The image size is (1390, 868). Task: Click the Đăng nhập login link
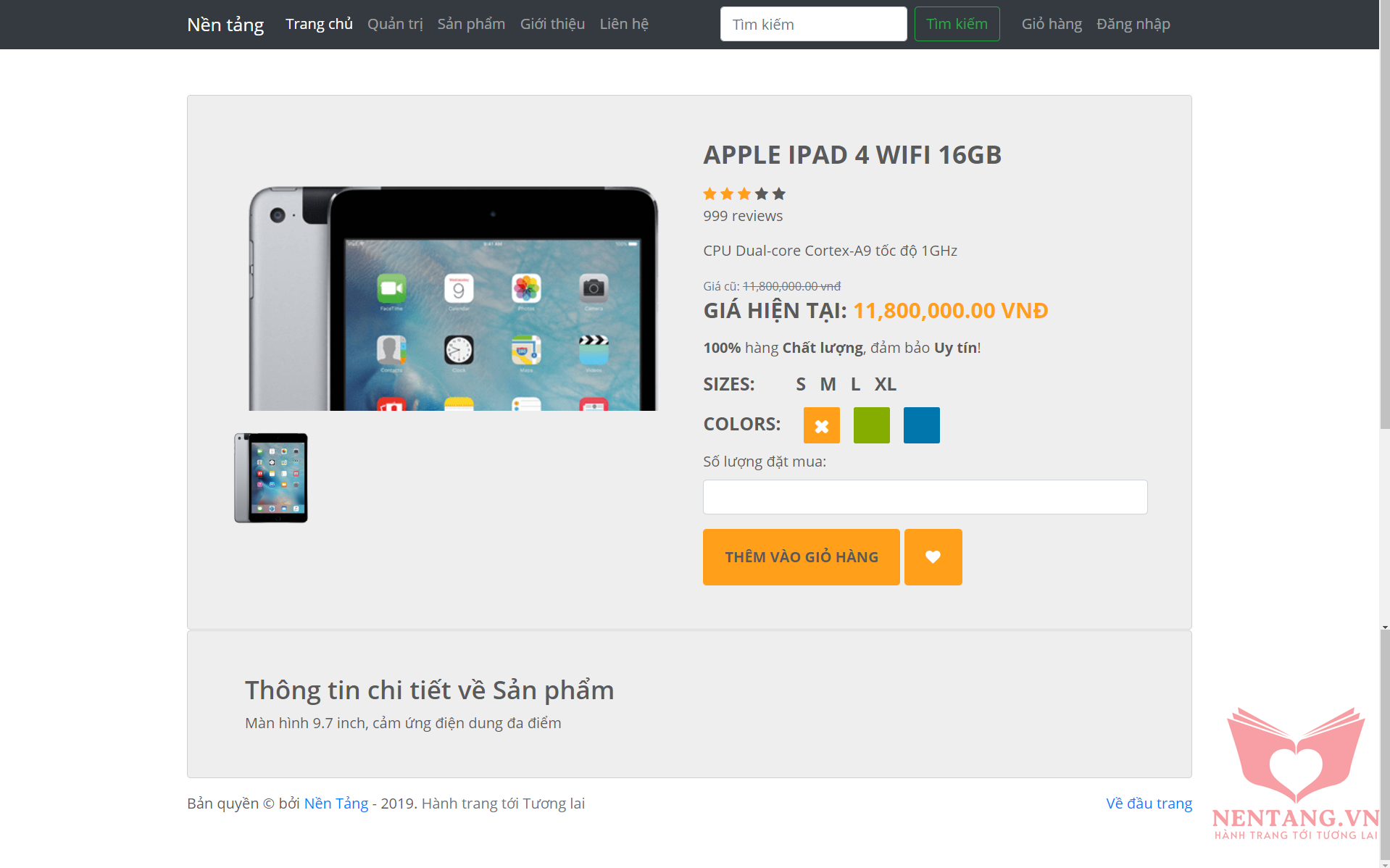1133,24
